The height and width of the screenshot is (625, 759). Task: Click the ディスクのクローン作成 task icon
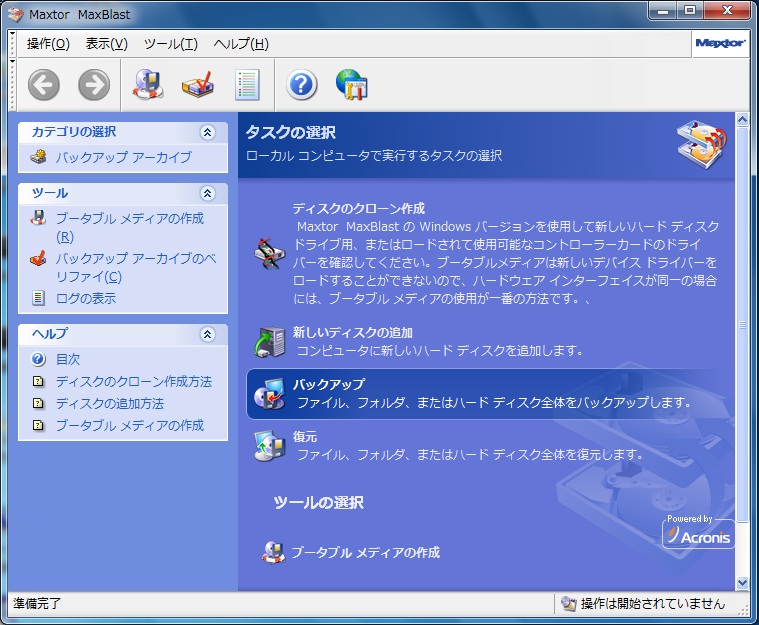coord(270,253)
